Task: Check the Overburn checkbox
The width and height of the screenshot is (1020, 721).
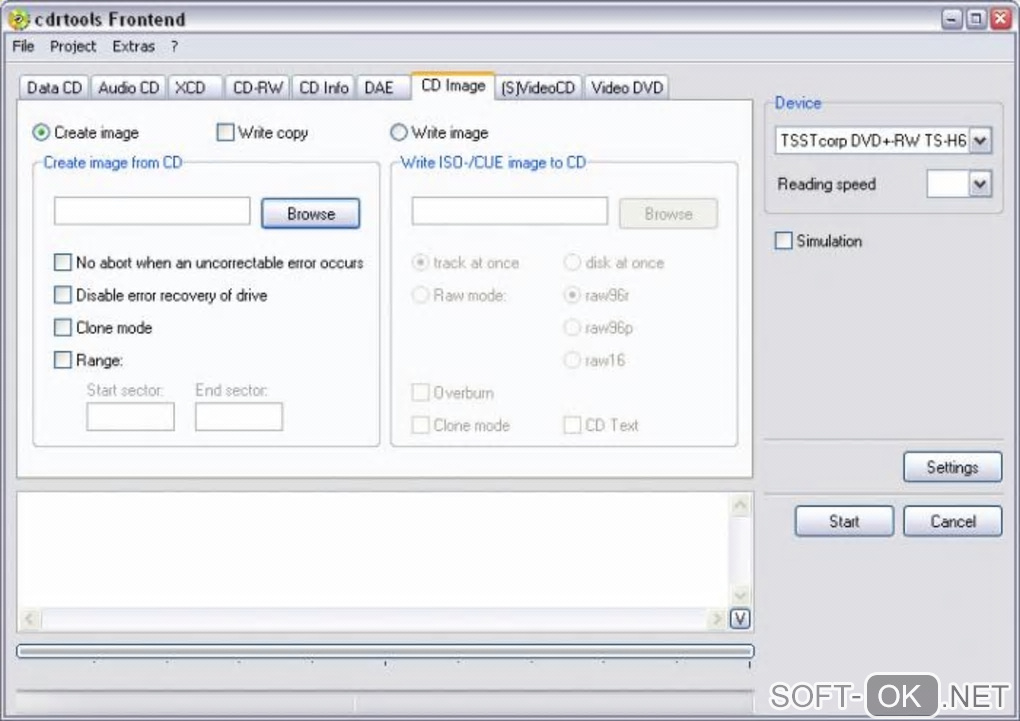Action: [421, 392]
